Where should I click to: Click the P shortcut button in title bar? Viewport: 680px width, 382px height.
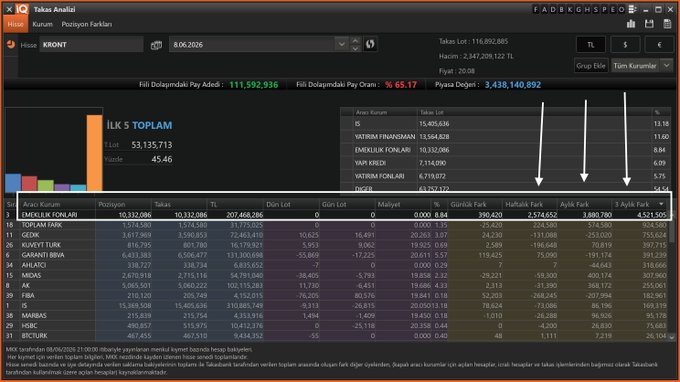click(x=604, y=9)
